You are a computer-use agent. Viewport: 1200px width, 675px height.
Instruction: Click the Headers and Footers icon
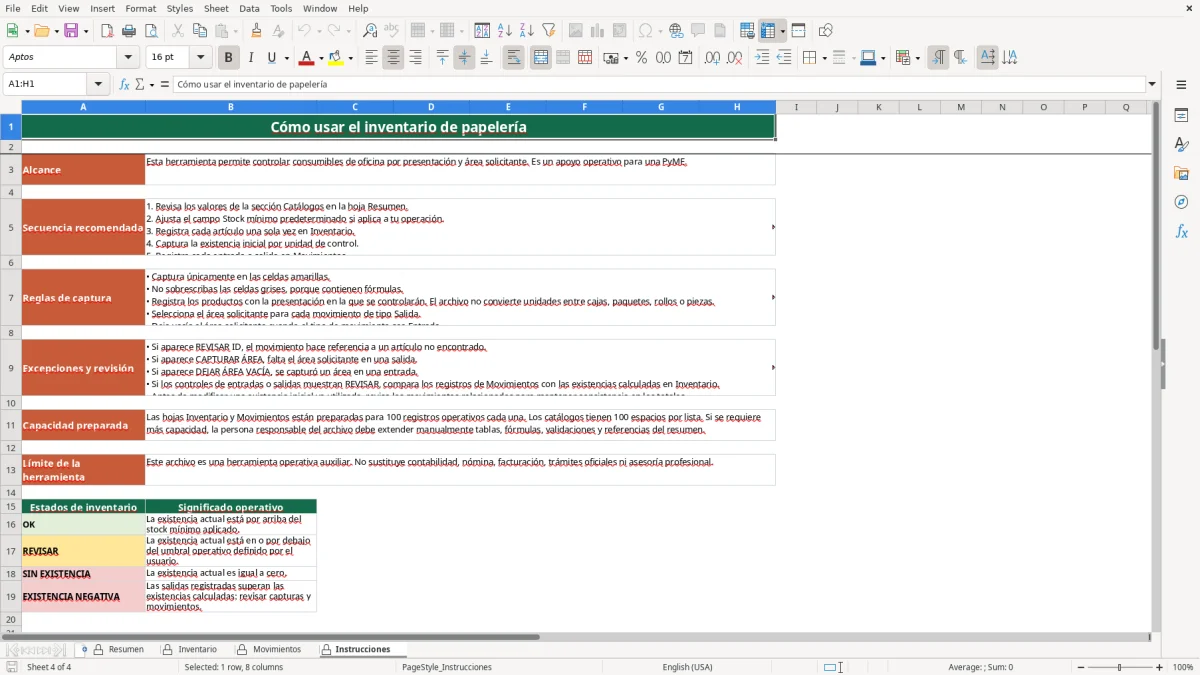pos(720,31)
